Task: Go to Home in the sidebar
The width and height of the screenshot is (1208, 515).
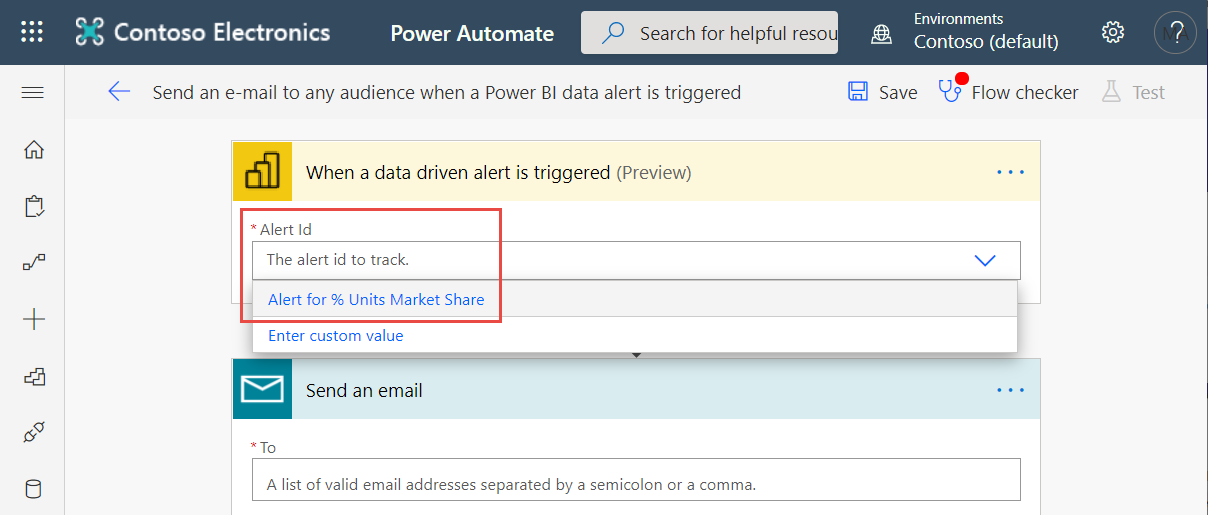Action: pyautogui.click(x=34, y=150)
